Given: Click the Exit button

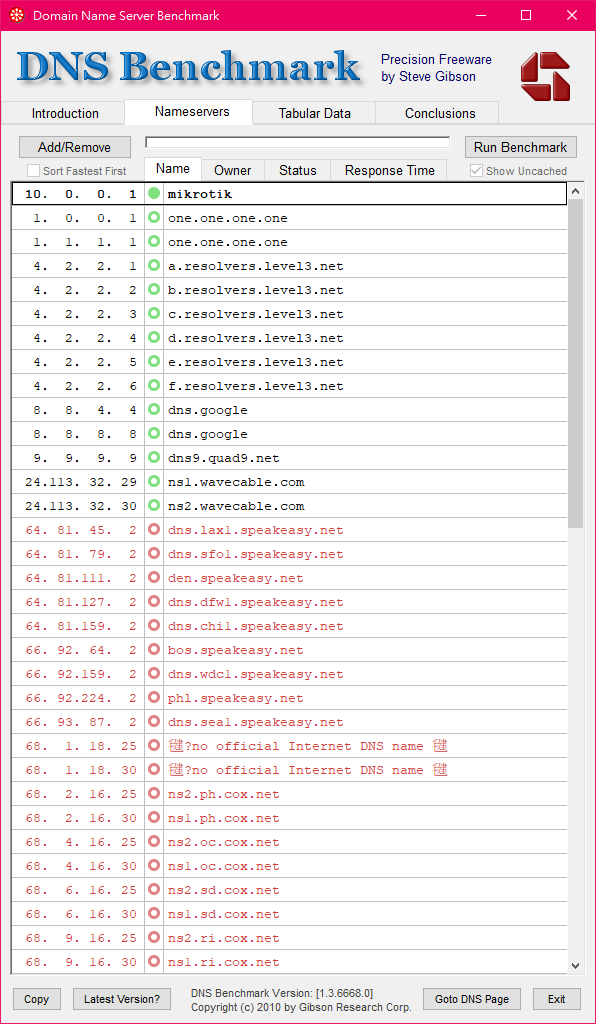Looking at the screenshot, I should coord(557,999).
